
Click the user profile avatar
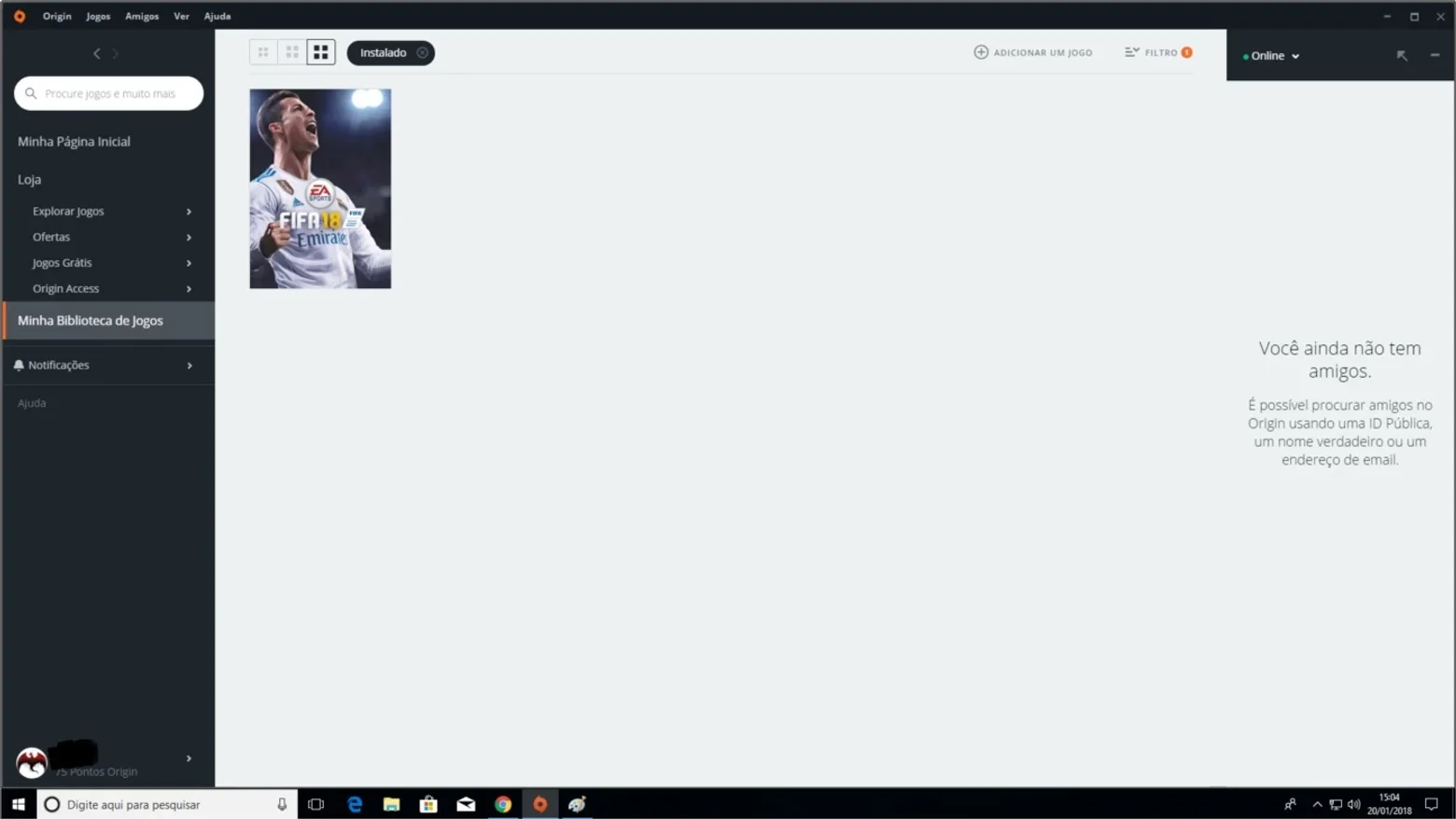pyautogui.click(x=32, y=762)
